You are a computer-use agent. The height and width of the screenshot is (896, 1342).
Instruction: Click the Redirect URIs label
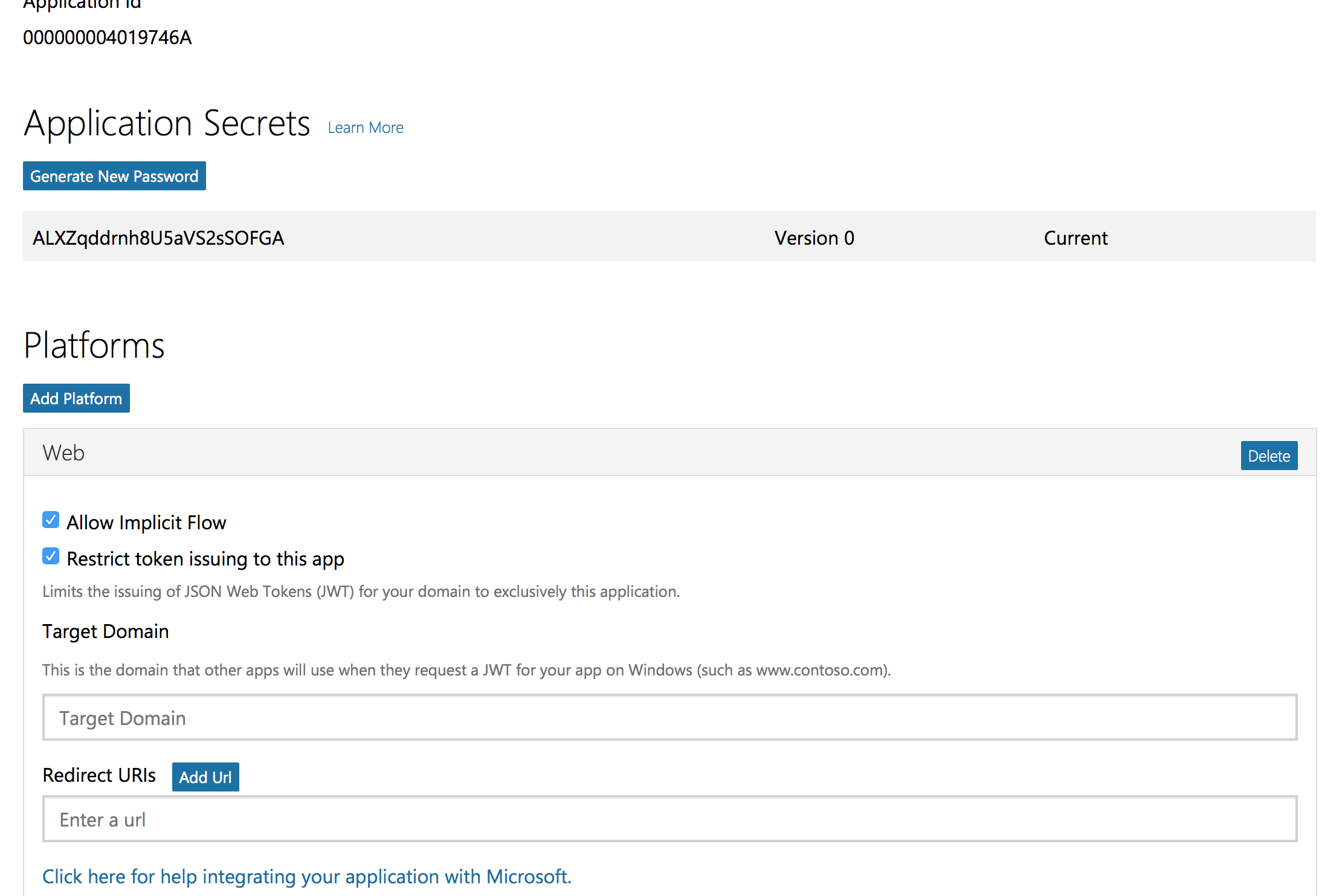(x=98, y=775)
